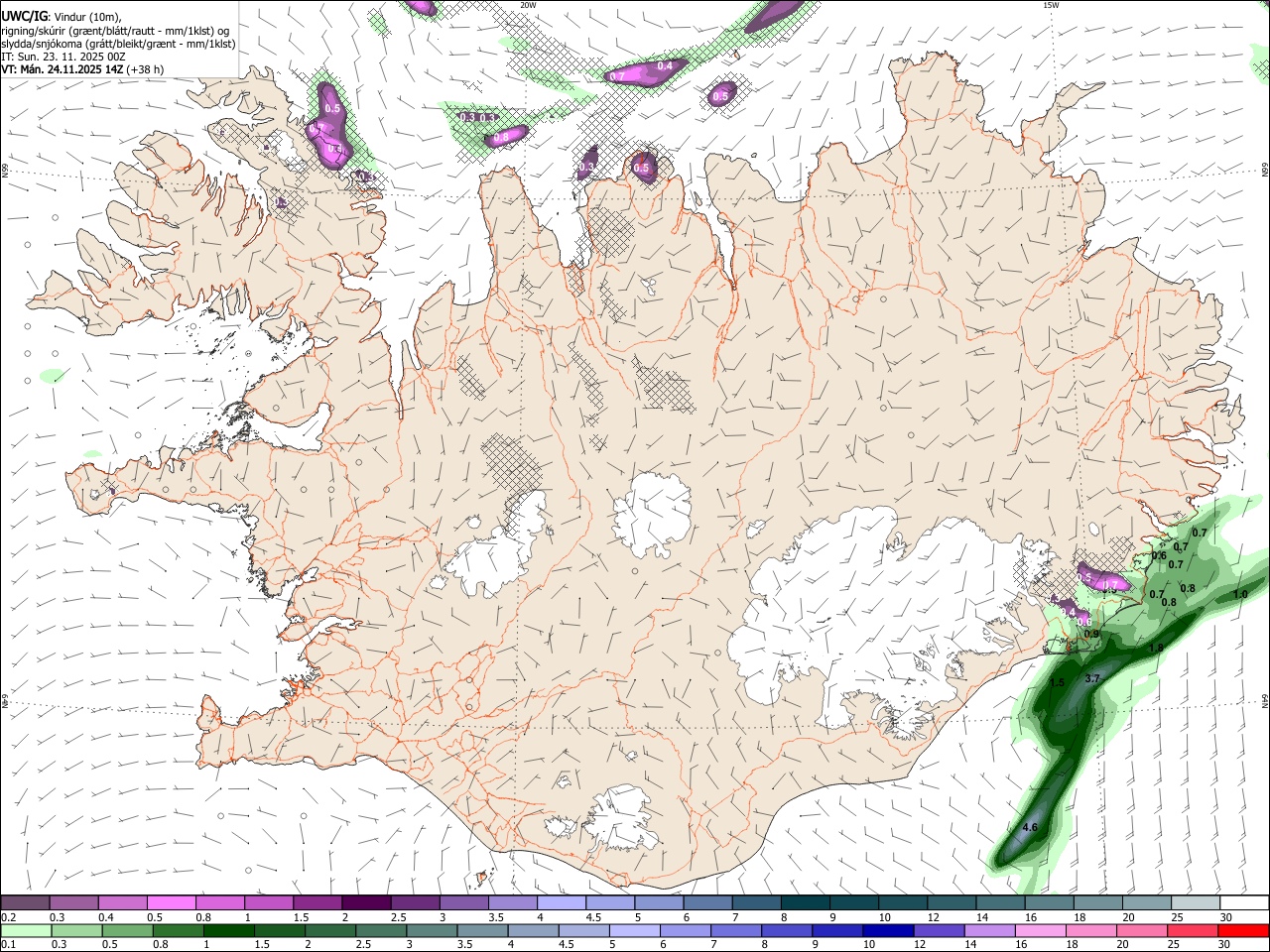Pick the deep blue rain swatch above 10
This screenshot has width=1270, height=952.
coord(887,930)
